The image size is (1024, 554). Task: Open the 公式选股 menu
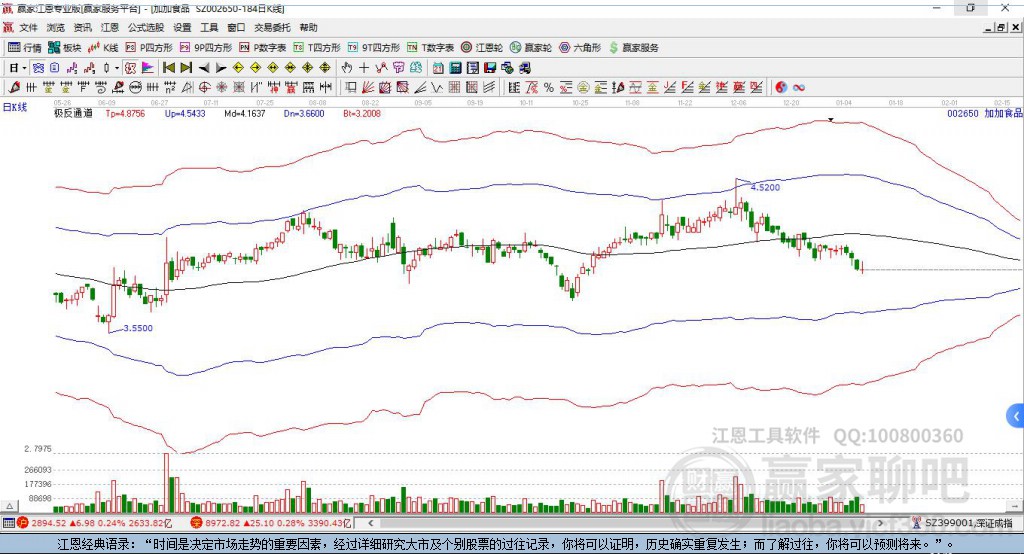pyautogui.click(x=146, y=27)
